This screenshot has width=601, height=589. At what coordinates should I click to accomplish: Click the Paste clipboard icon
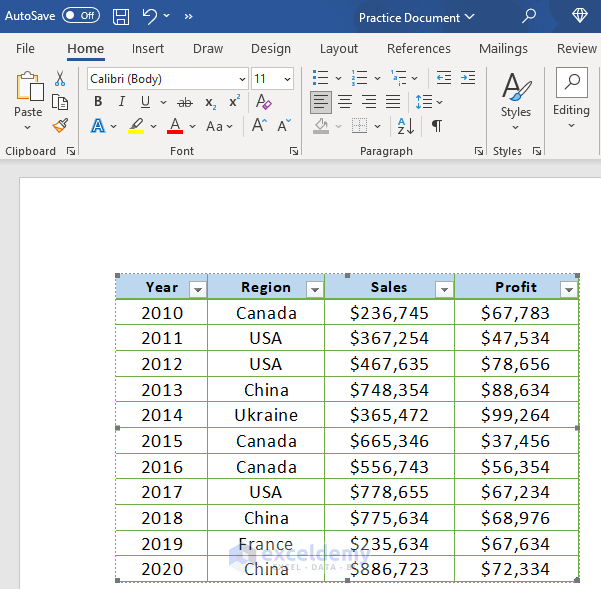[29, 87]
